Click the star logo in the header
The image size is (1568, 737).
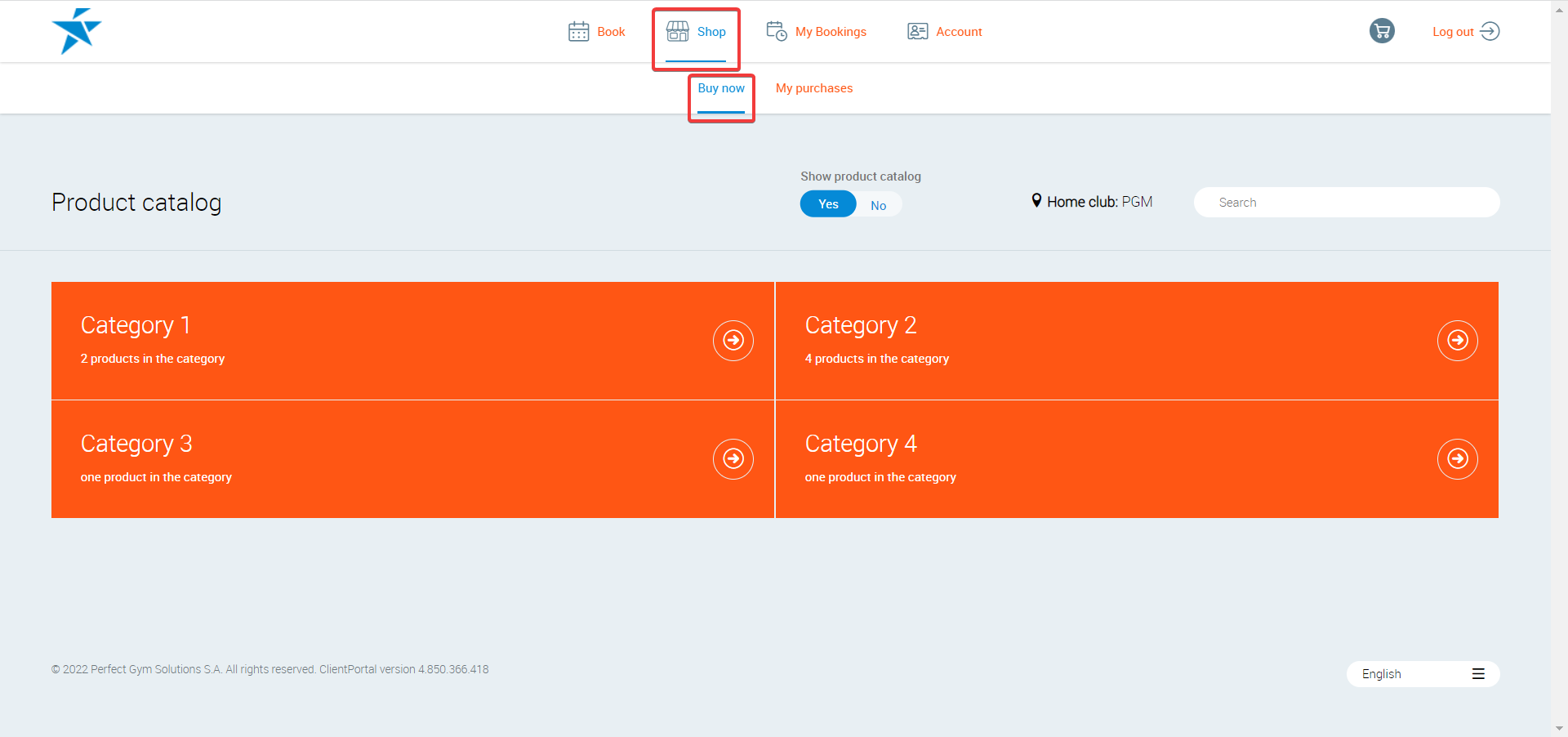76,31
